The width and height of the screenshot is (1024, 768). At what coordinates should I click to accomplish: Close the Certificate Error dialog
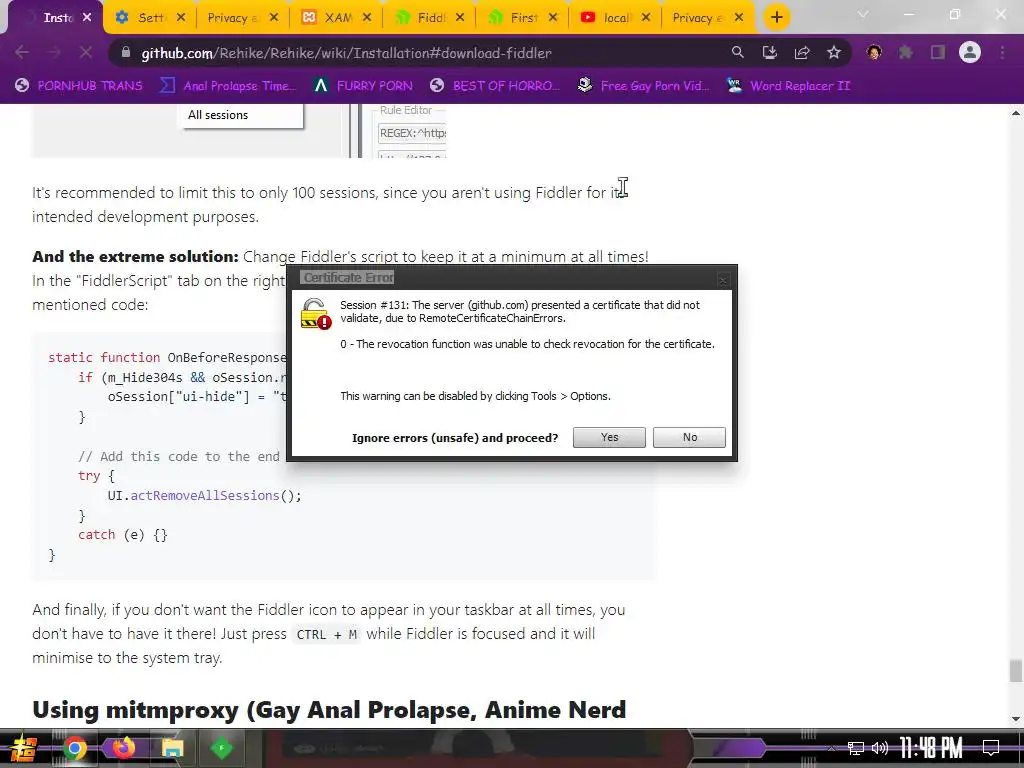(723, 280)
